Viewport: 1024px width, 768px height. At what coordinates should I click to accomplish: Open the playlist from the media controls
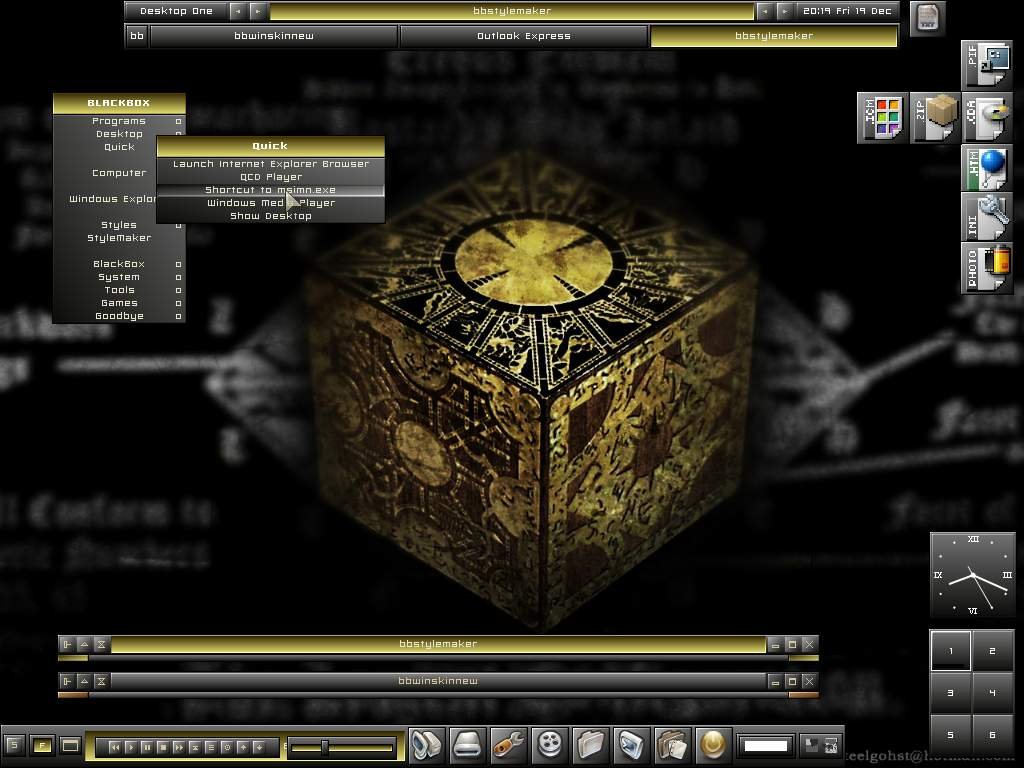pos(211,747)
